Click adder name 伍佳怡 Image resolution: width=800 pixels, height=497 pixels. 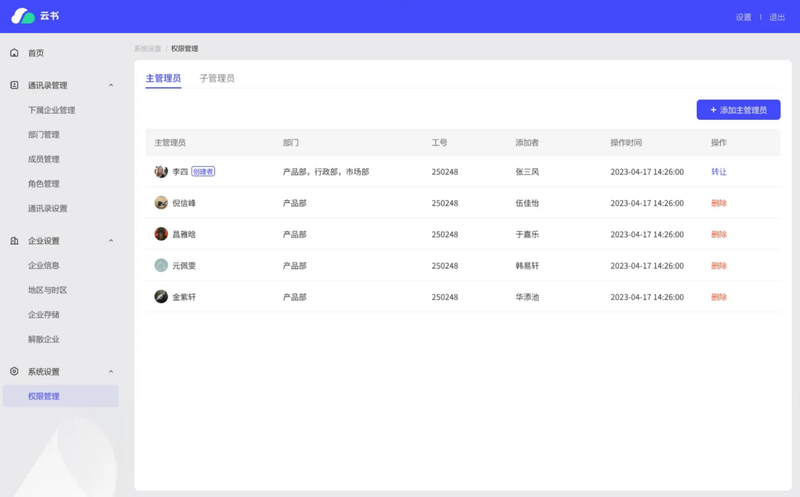tap(527, 203)
